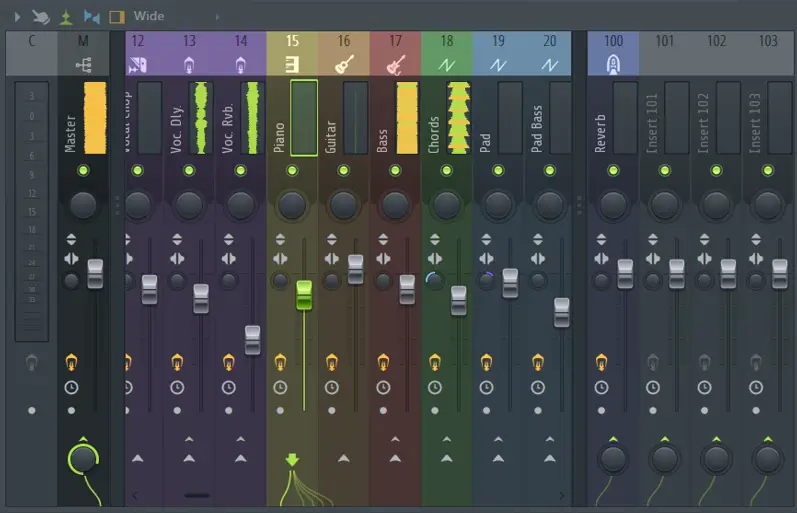Click the Chords track synth wave icon
Viewport: 797px width, 513px height.
point(446,65)
